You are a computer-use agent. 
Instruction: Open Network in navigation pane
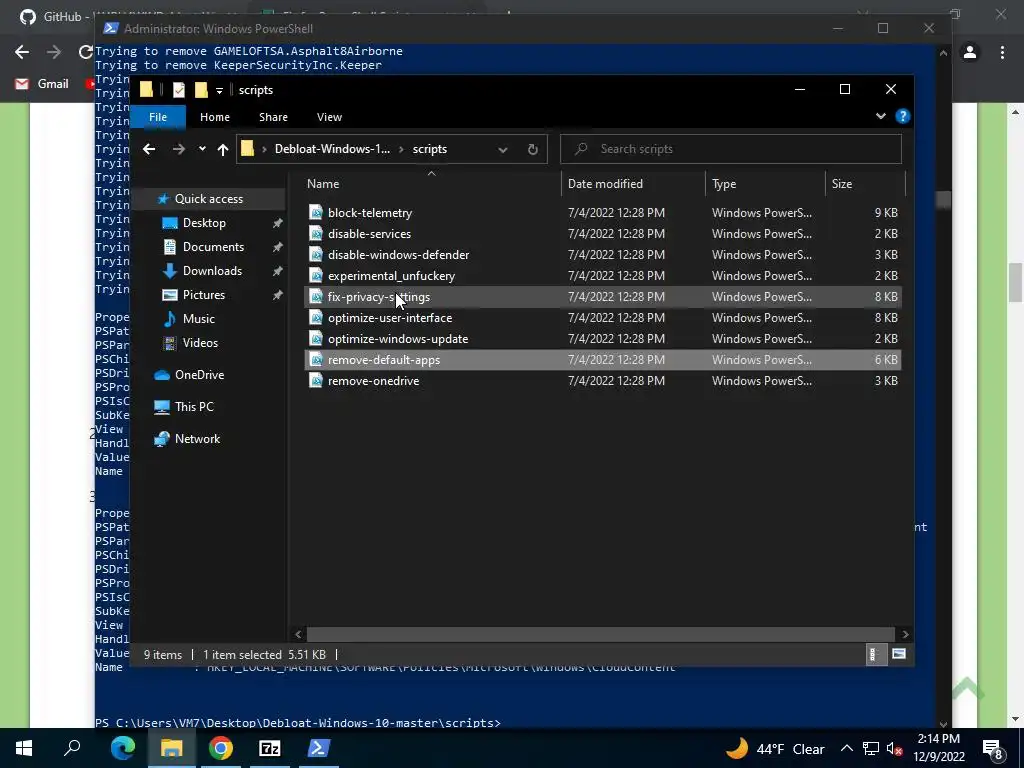click(x=197, y=439)
